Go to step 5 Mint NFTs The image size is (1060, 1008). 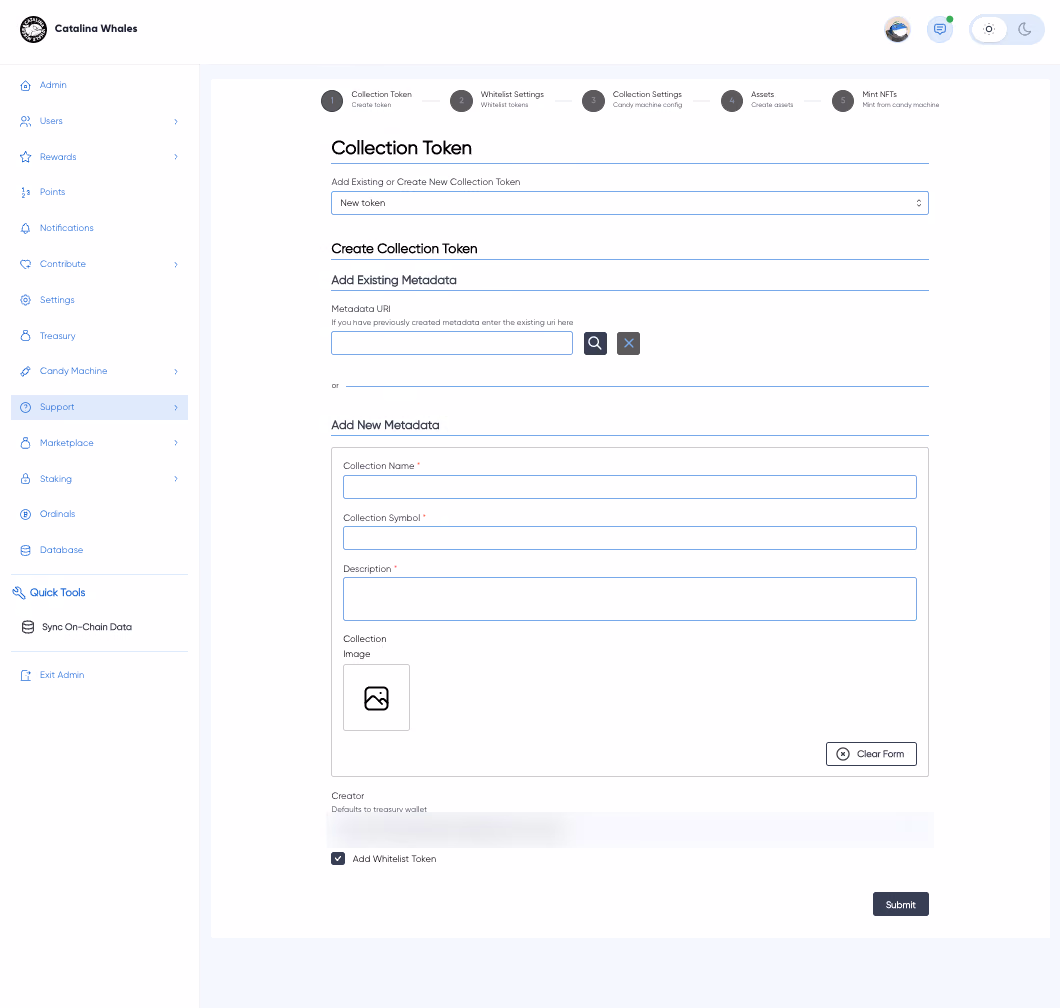pyautogui.click(x=886, y=100)
